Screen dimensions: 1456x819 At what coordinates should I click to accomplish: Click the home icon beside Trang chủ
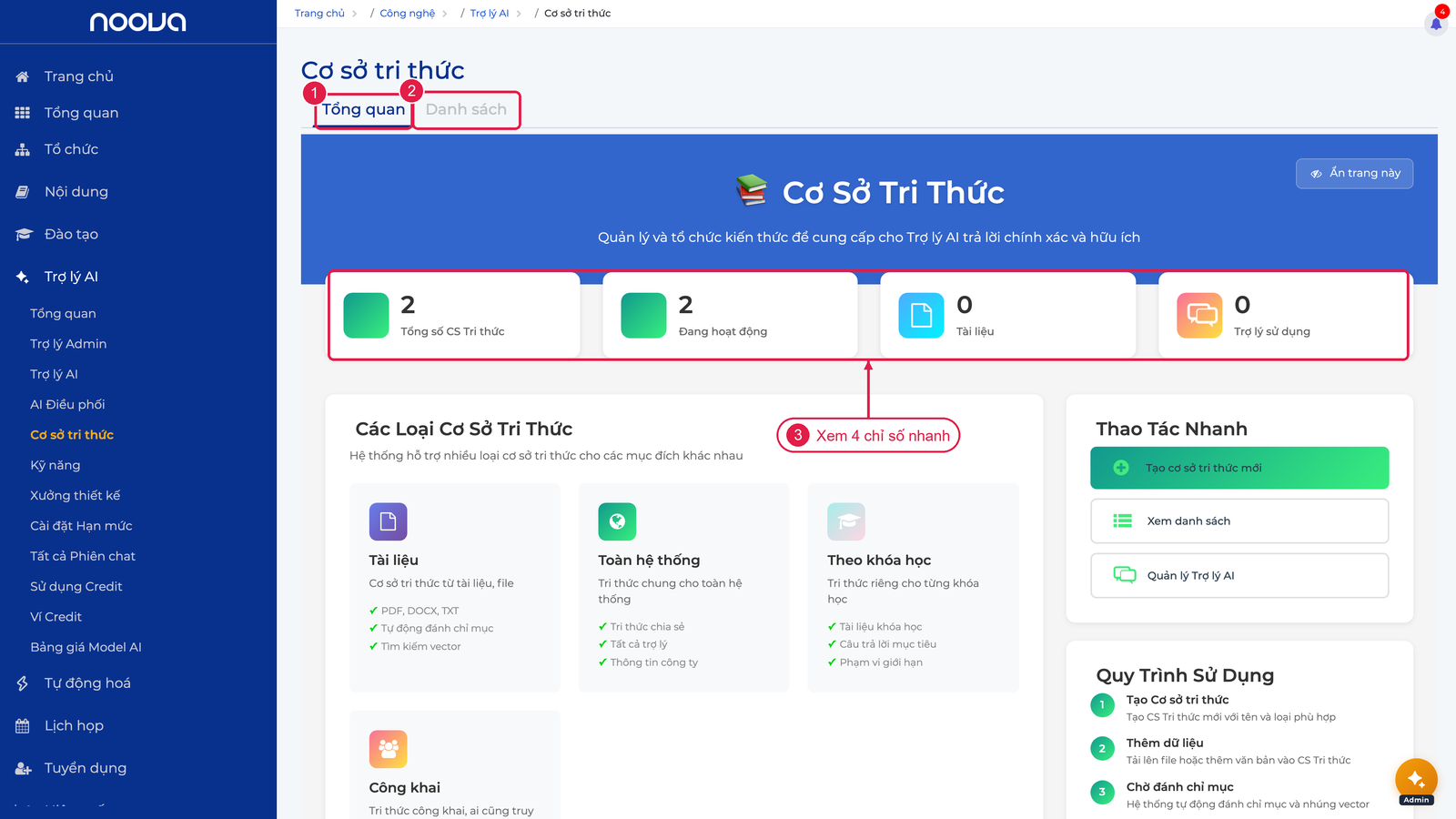(x=23, y=76)
